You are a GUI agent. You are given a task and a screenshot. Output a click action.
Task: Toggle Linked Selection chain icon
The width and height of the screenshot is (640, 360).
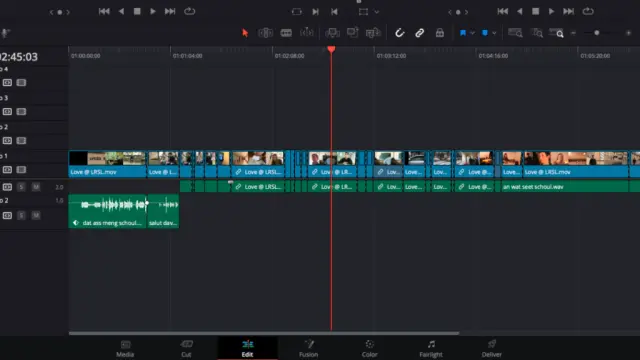click(420, 33)
